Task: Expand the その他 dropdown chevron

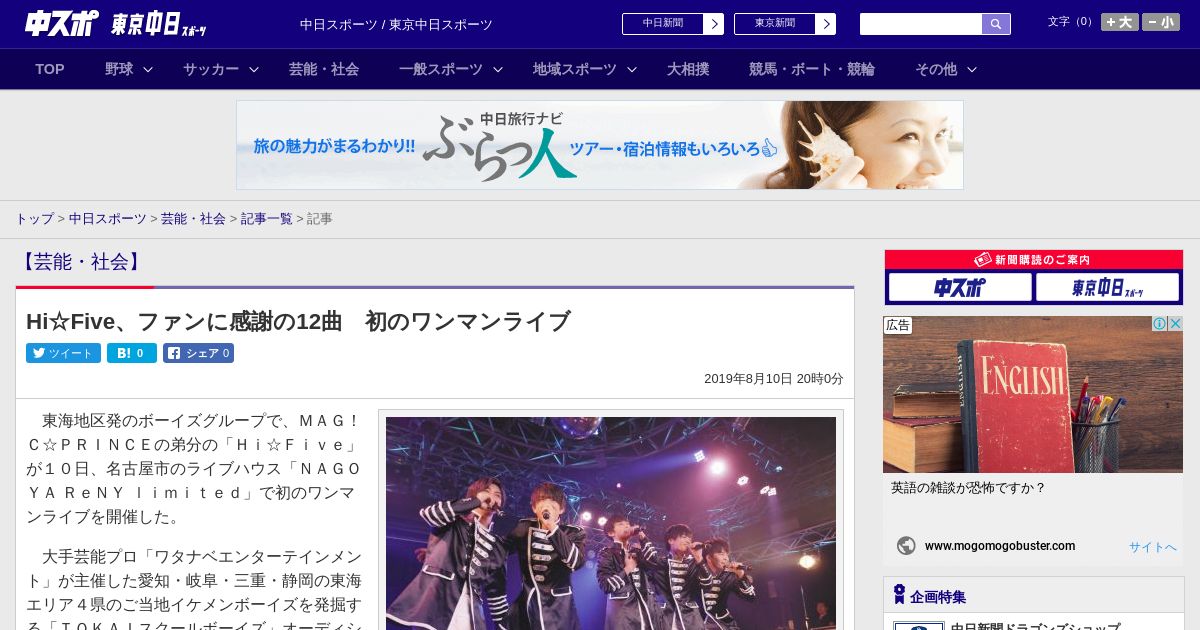Action: tap(972, 69)
